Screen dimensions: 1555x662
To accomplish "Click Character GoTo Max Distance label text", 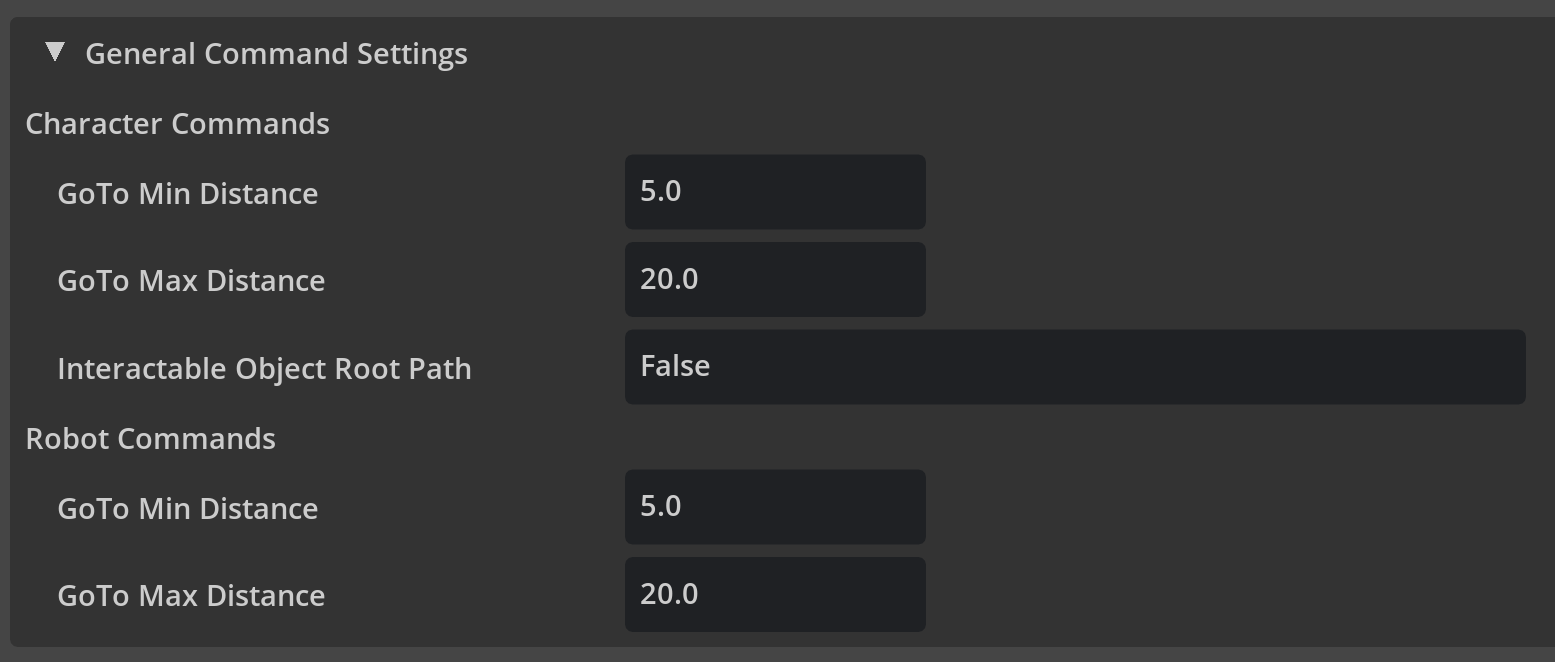I will coord(191,281).
